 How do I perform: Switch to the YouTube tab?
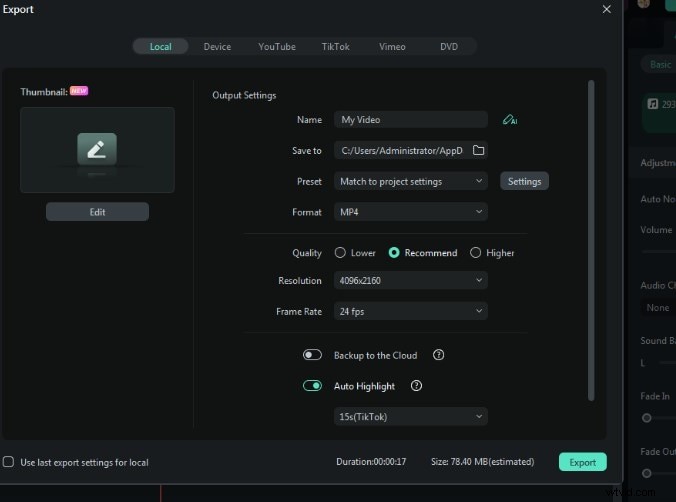(x=276, y=47)
